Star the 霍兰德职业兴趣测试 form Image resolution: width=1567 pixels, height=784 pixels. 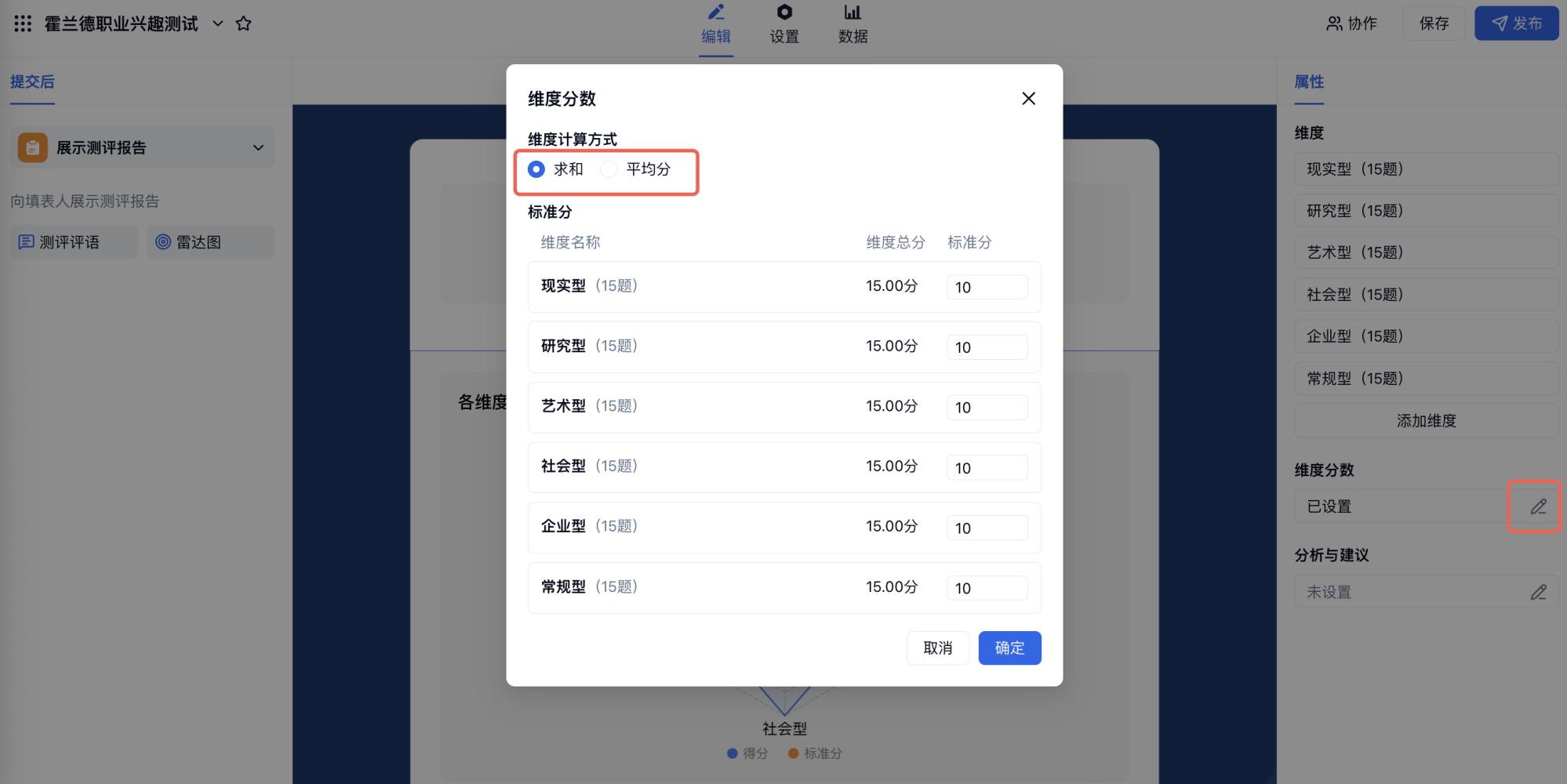(x=244, y=24)
